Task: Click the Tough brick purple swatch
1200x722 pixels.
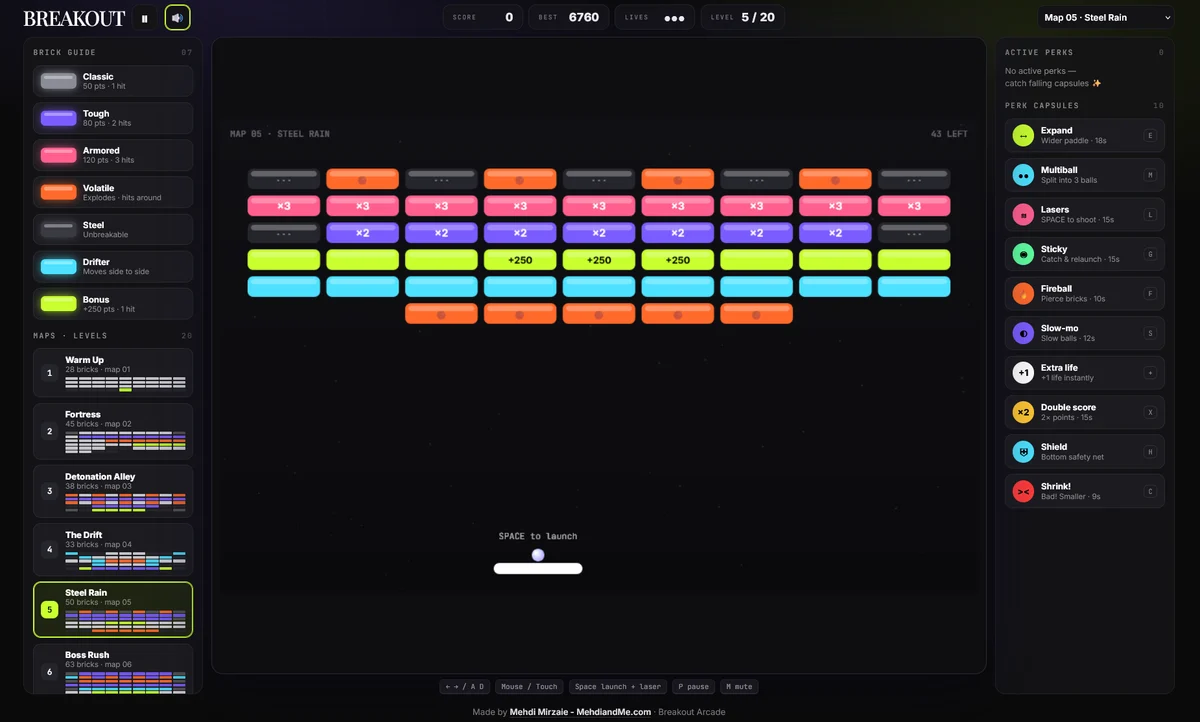Action: coord(58,118)
